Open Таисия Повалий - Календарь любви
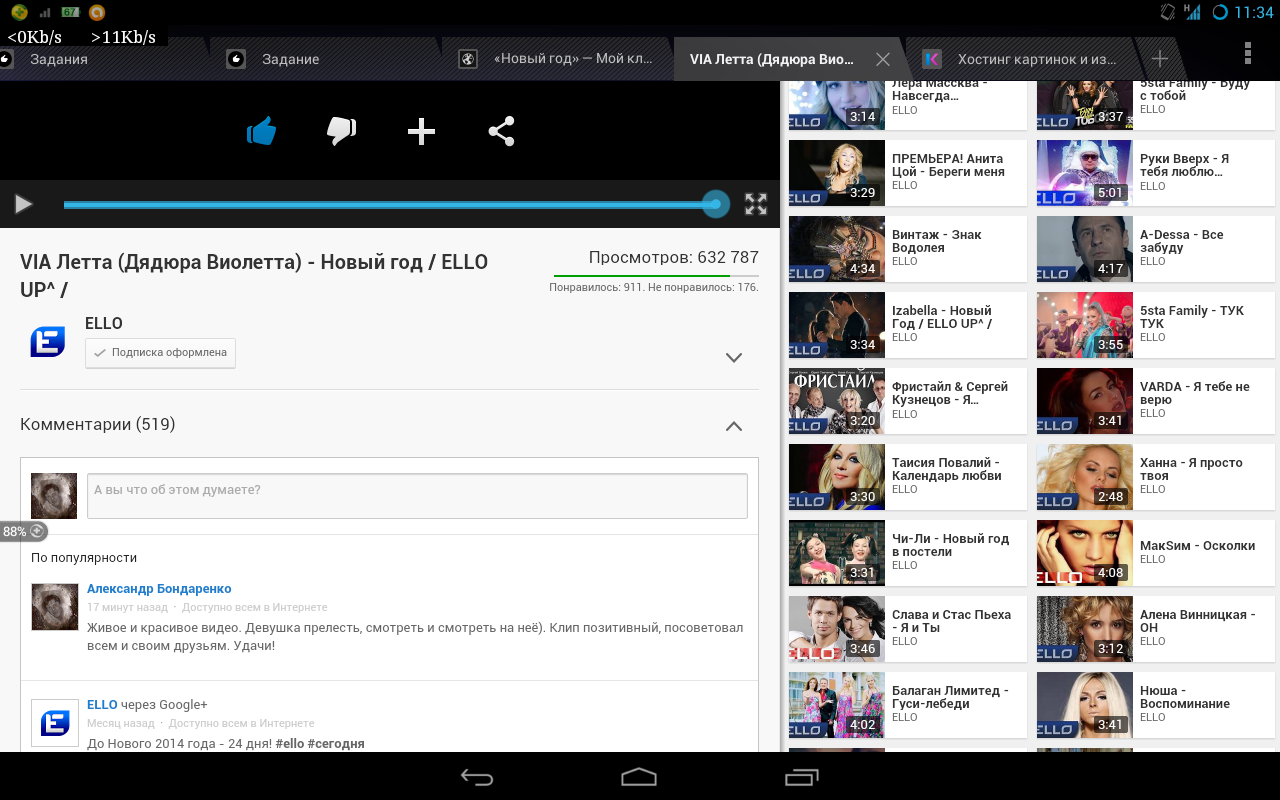 point(908,476)
